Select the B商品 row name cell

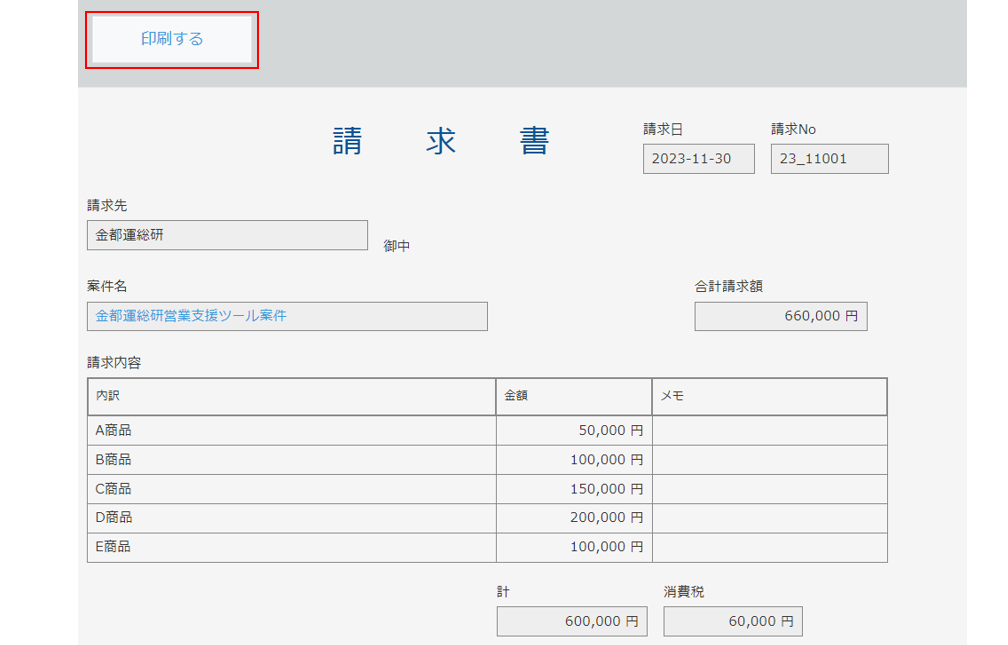[291, 460]
